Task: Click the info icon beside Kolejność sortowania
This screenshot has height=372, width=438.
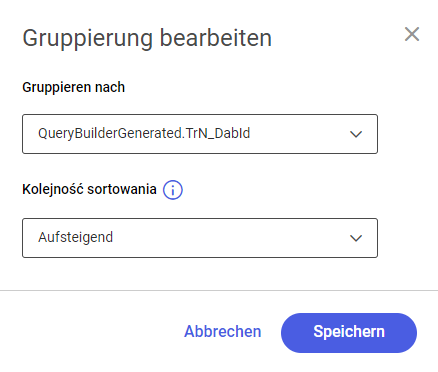Action: [x=173, y=190]
